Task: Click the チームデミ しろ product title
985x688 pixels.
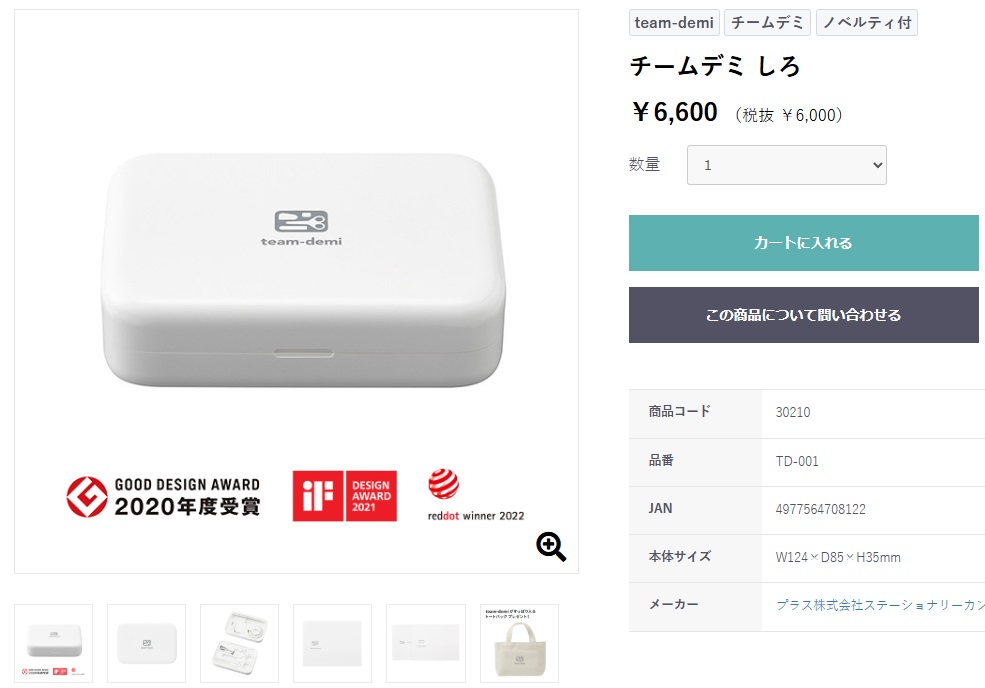Action: pos(715,67)
